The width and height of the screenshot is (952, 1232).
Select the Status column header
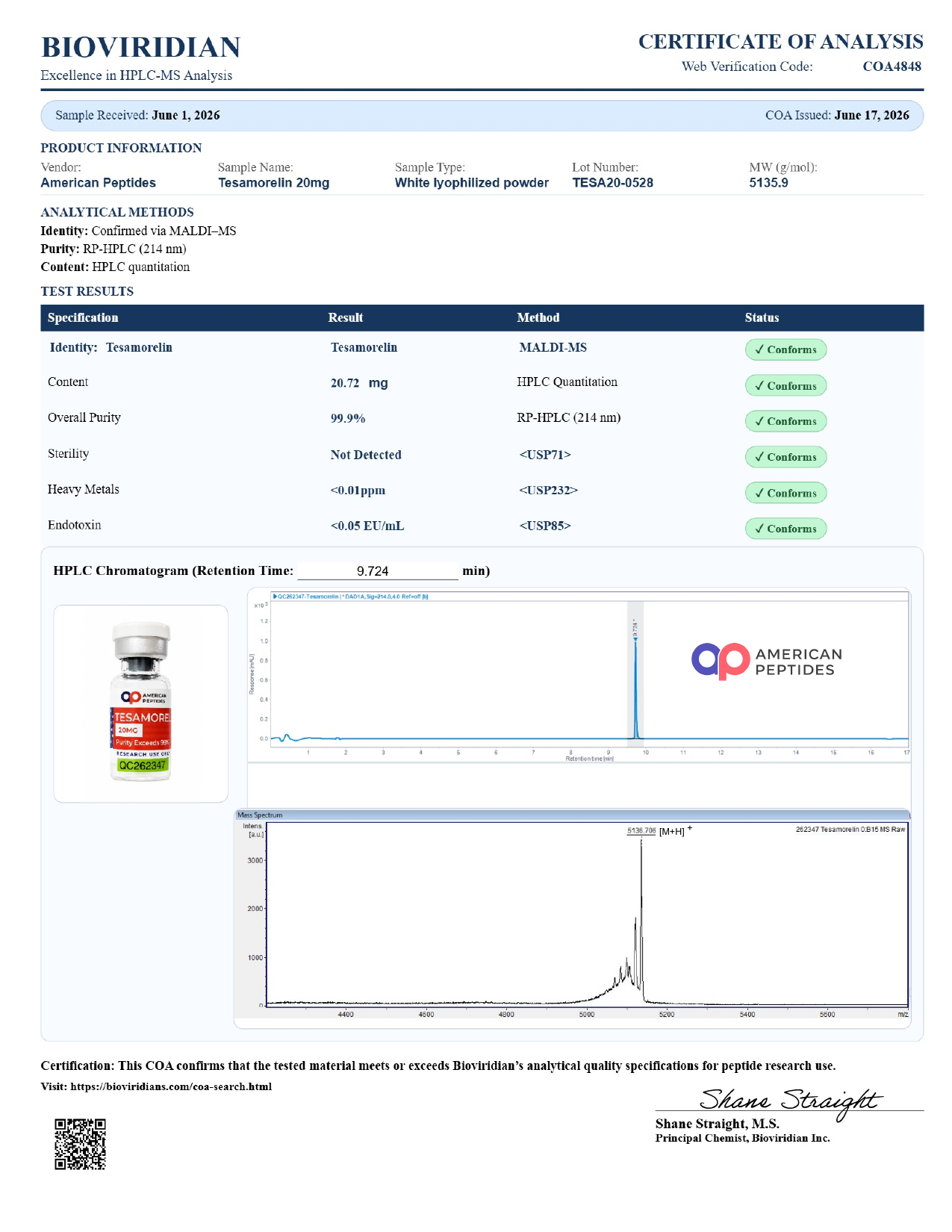click(x=762, y=317)
